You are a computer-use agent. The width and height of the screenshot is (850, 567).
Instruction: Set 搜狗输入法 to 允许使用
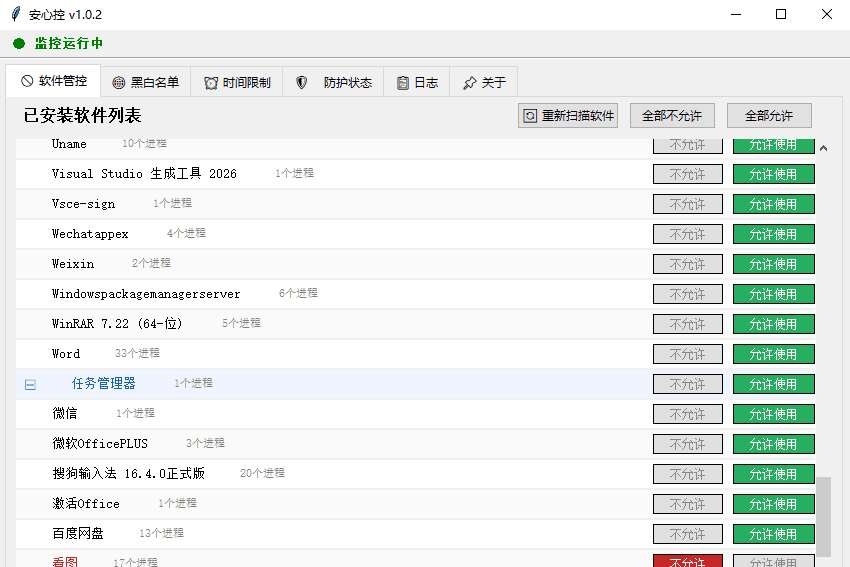[773, 474]
